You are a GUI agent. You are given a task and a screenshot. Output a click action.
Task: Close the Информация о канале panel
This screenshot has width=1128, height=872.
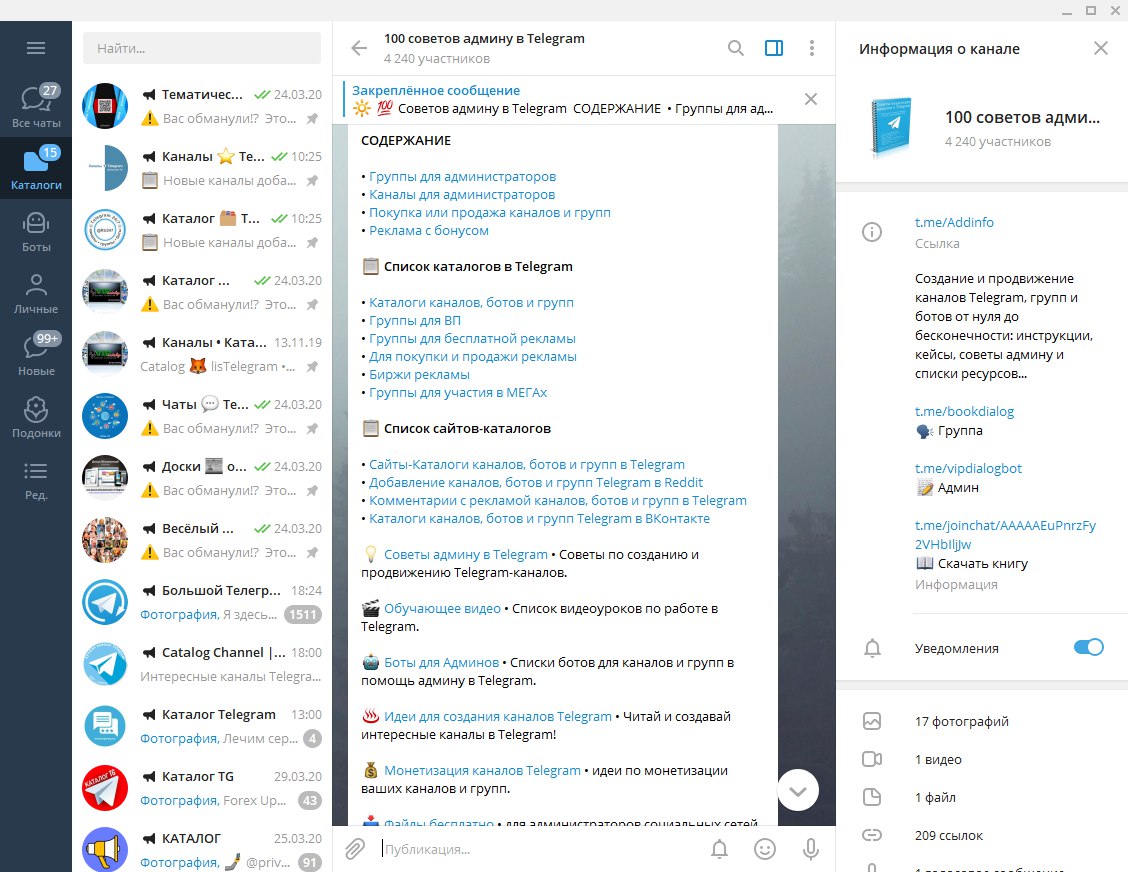point(1101,48)
